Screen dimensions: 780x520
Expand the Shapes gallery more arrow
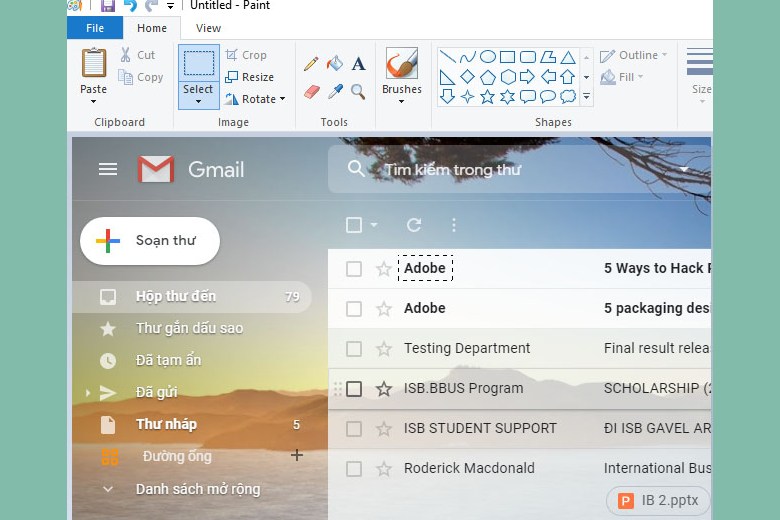[586, 97]
